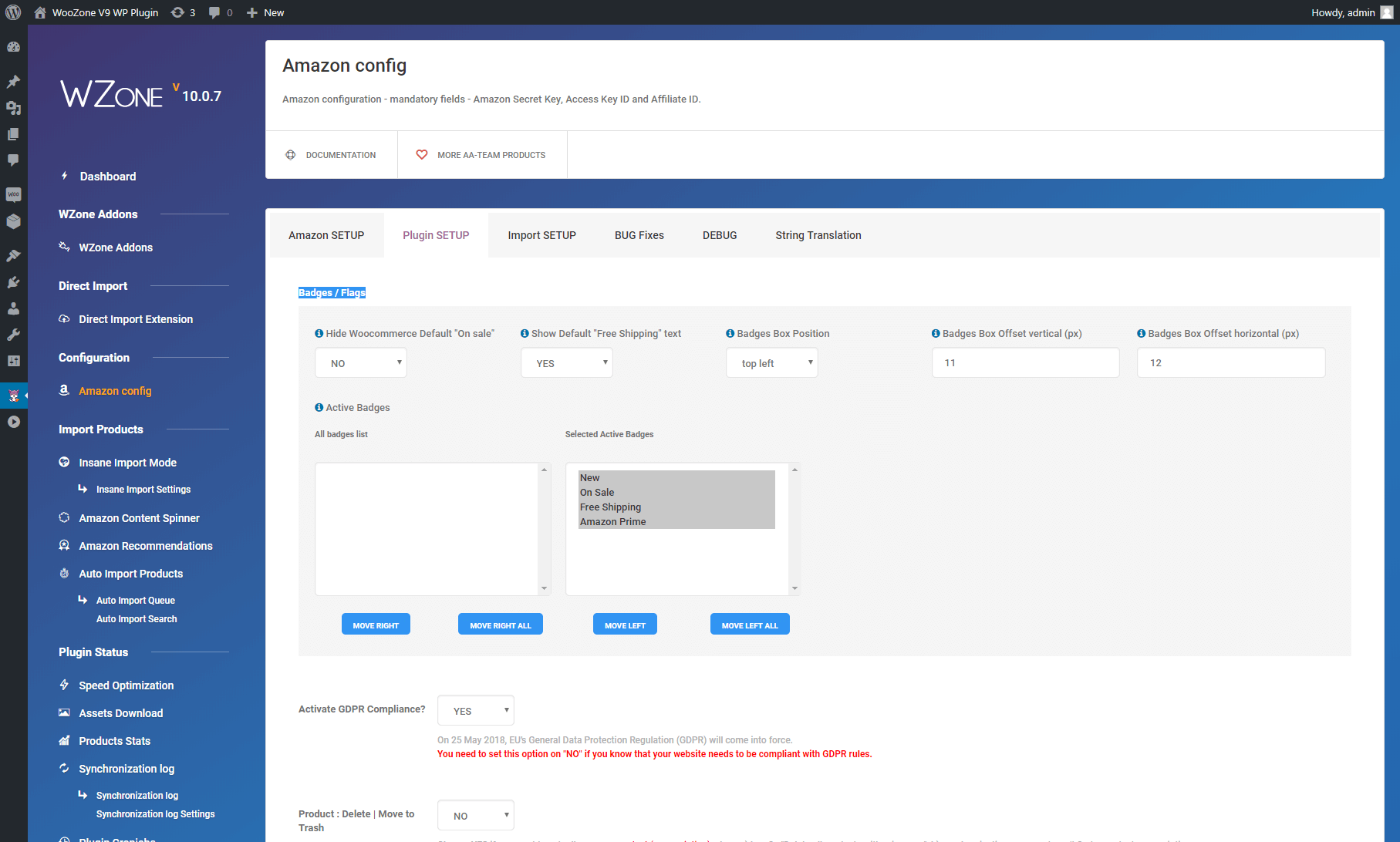
Task: Switch to String Translation tab
Action: click(818, 235)
